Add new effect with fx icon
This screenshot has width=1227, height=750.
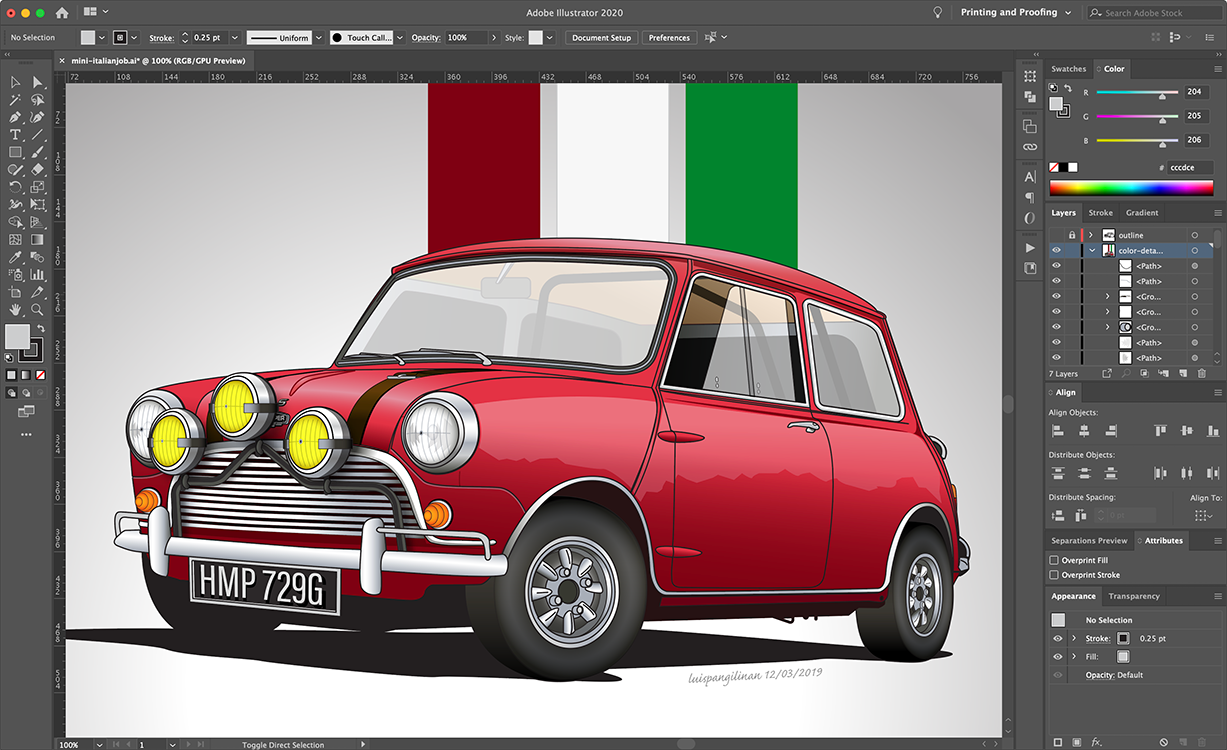point(1097,742)
